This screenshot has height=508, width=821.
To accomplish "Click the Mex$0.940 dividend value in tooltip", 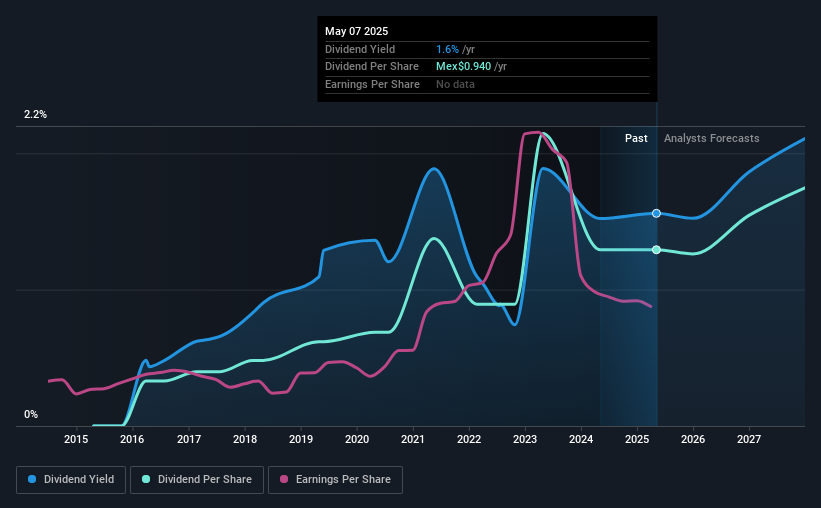I will coord(463,67).
